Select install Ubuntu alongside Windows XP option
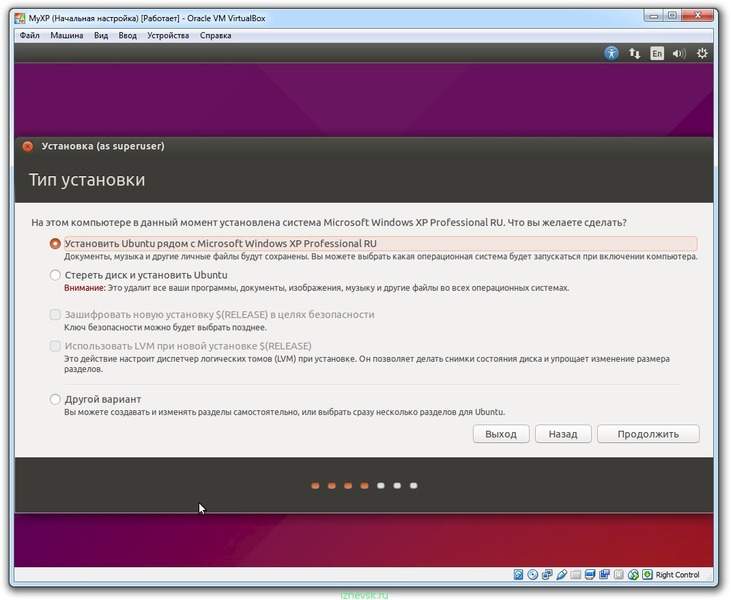Viewport: 731px width, 600px height. [55, 243]
